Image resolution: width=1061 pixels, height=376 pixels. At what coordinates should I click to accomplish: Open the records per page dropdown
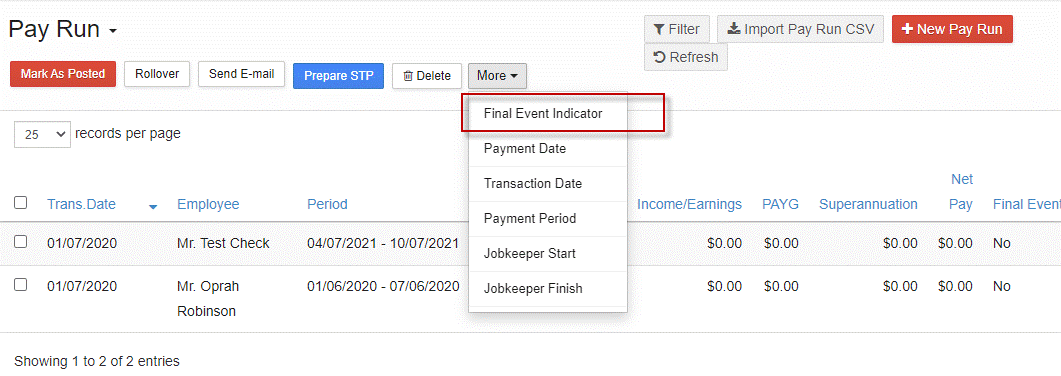pyautogui.click(x=42, y=135)
